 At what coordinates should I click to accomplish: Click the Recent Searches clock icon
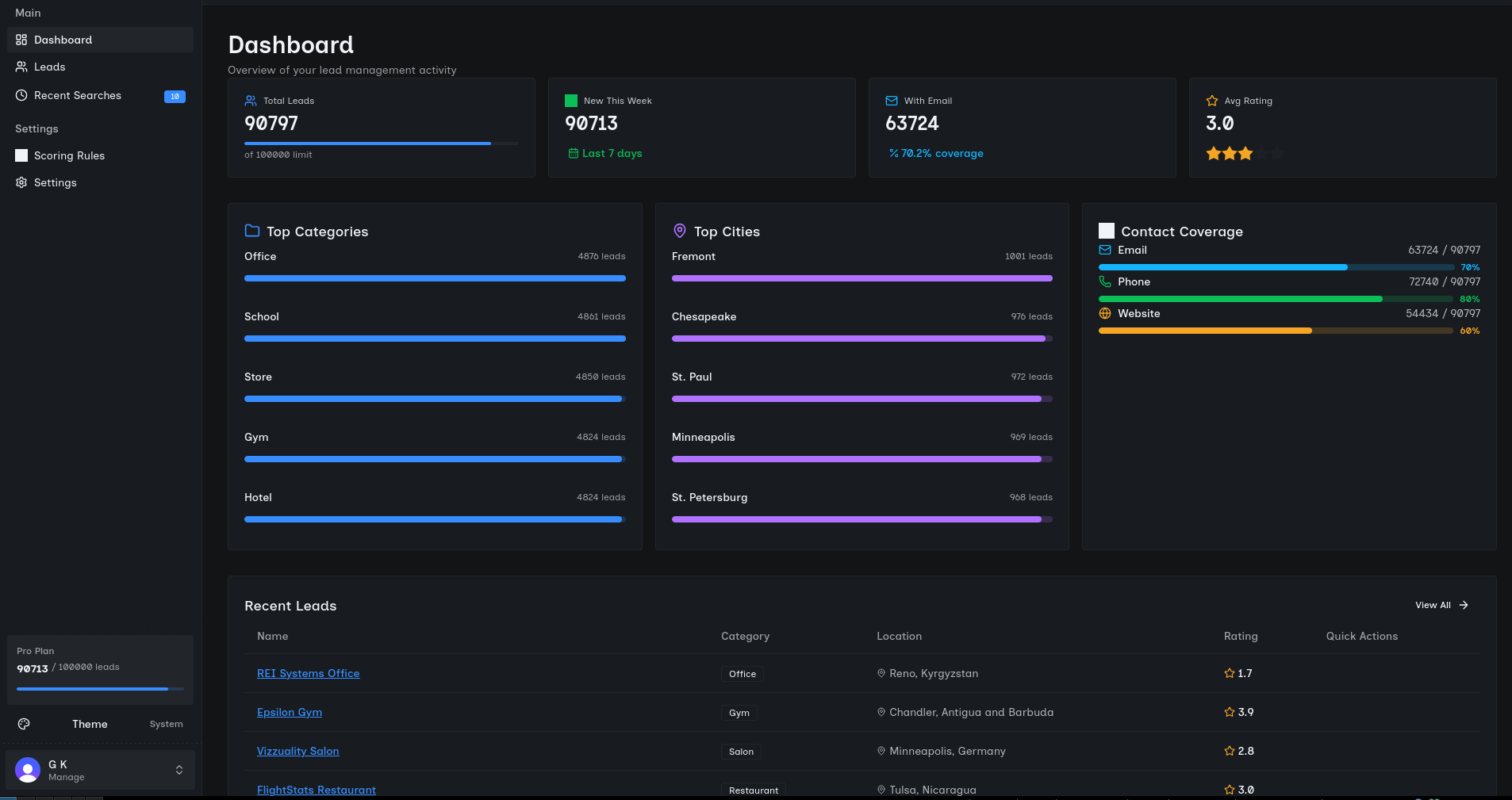(x=21, y=95)
